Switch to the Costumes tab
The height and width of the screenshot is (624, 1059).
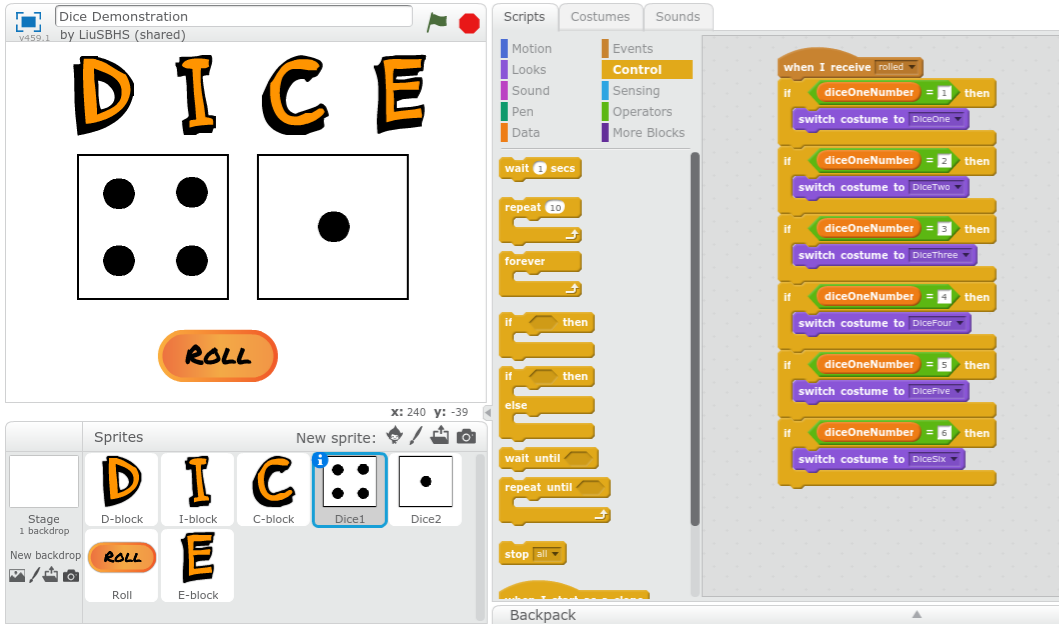tap(600, 17)
